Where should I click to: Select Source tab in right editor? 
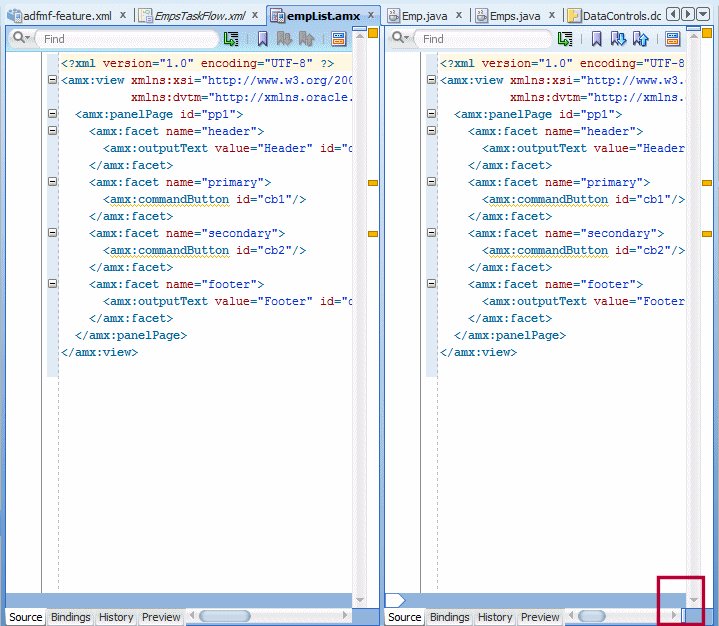404,617
